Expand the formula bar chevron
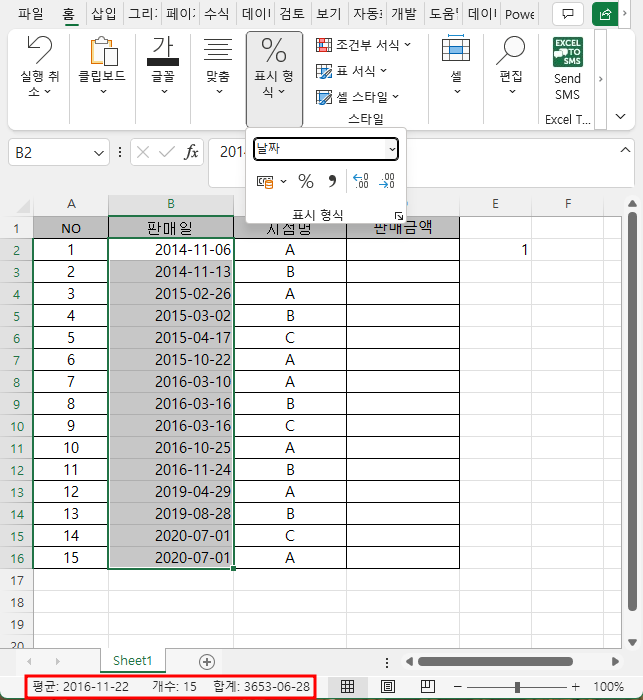This screenshot has height=700, width=643. tap(625, 150)
